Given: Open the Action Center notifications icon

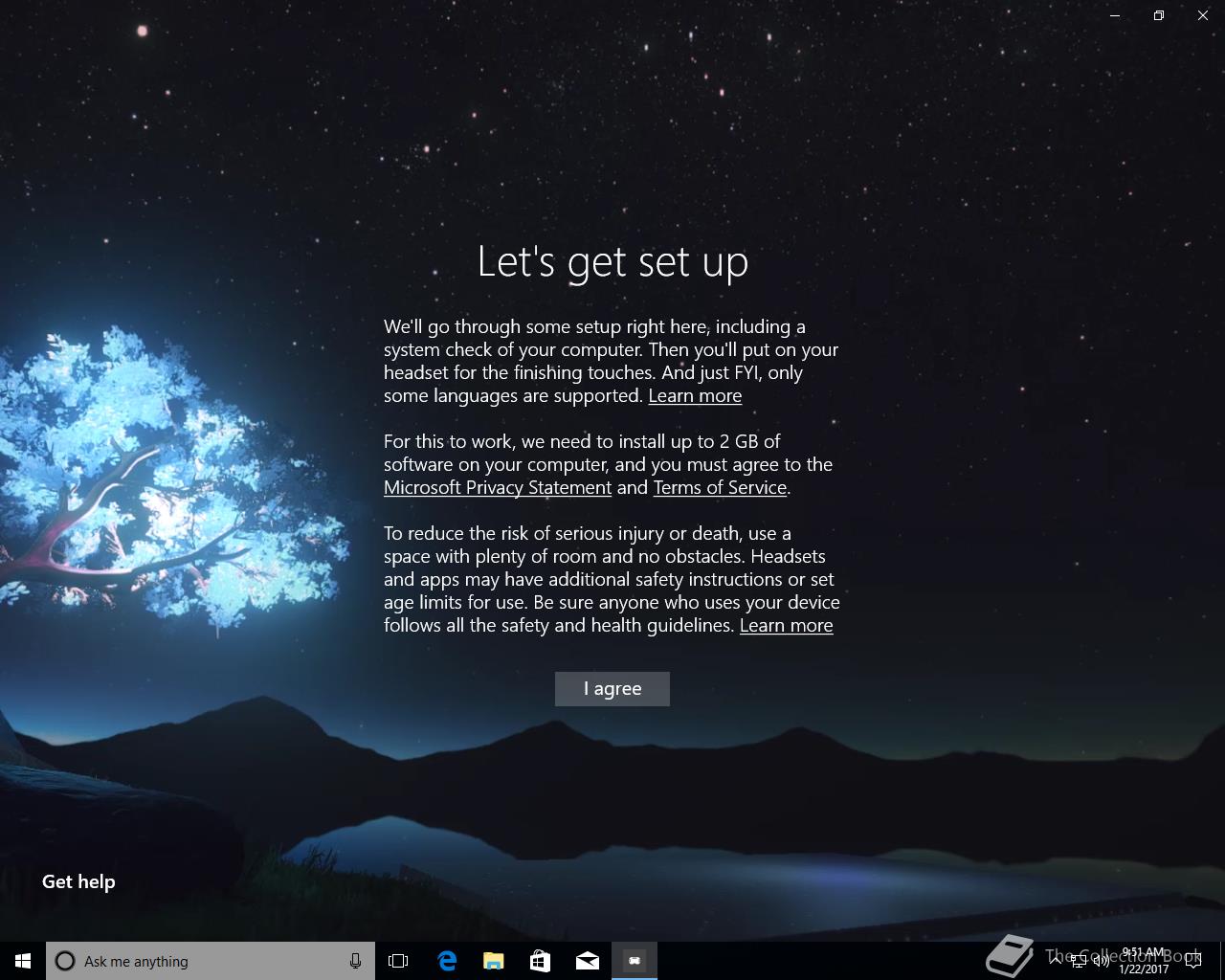Looking at the screenshot, I should [1193, 961].
